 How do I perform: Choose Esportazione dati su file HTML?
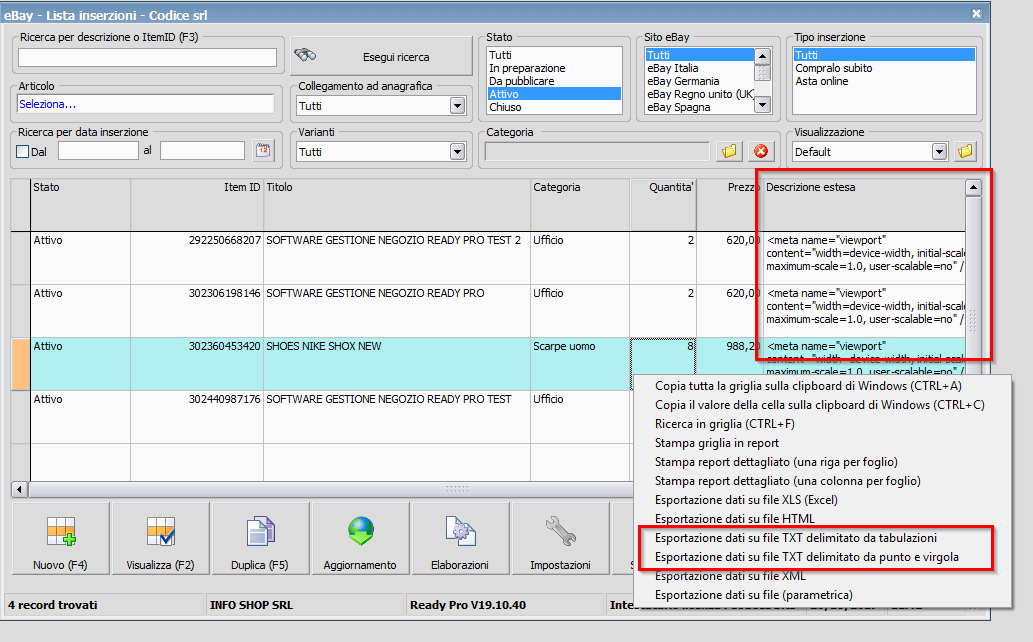point(735,519)
